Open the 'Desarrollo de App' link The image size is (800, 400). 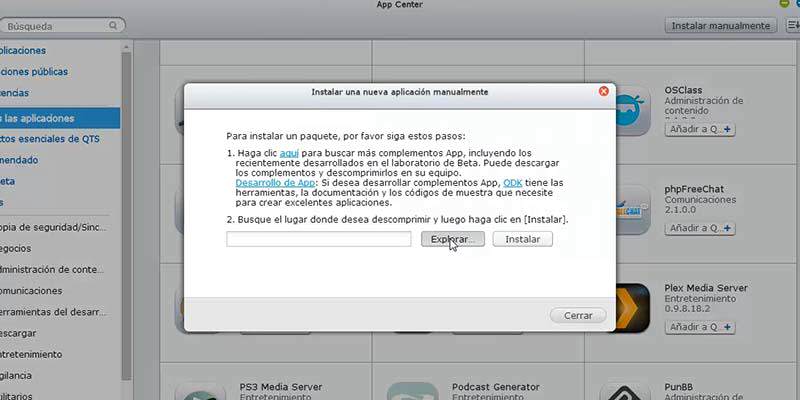coord(275,183)
